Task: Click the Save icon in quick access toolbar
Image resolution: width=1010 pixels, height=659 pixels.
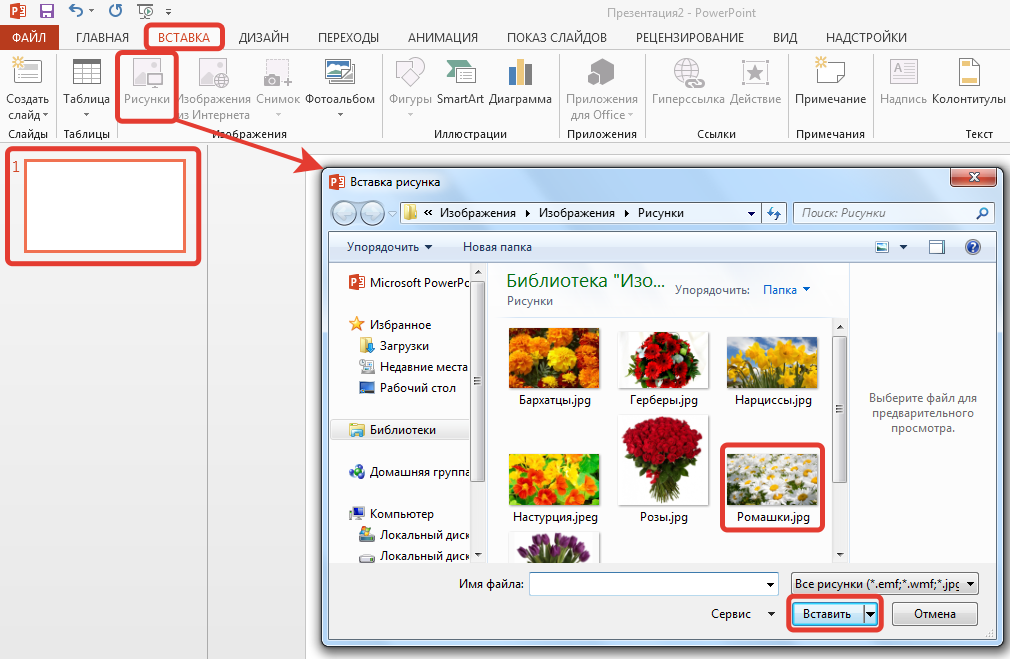Action: [46, 13]
